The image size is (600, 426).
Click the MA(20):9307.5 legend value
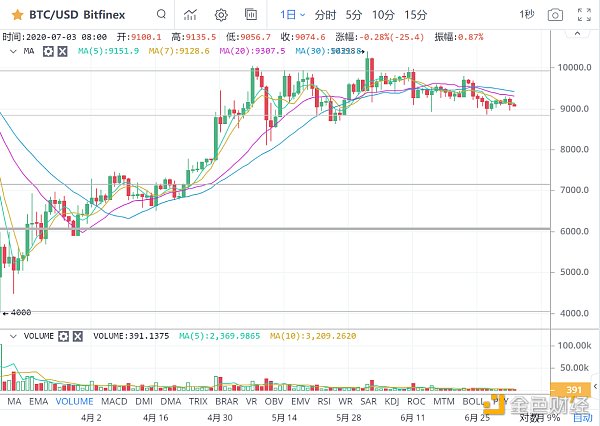[253, 51]
